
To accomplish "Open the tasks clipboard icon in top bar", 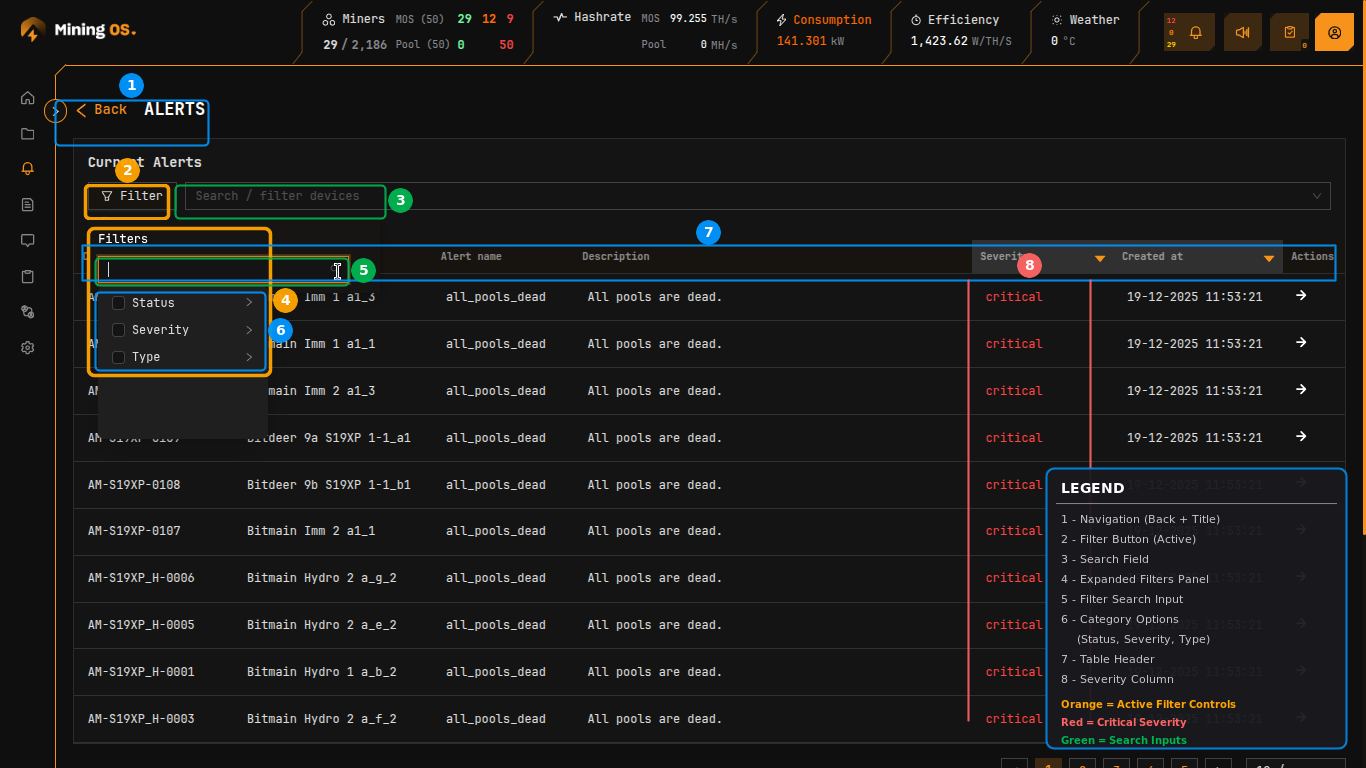I will pyautogui.click(x=1289, y=32).
